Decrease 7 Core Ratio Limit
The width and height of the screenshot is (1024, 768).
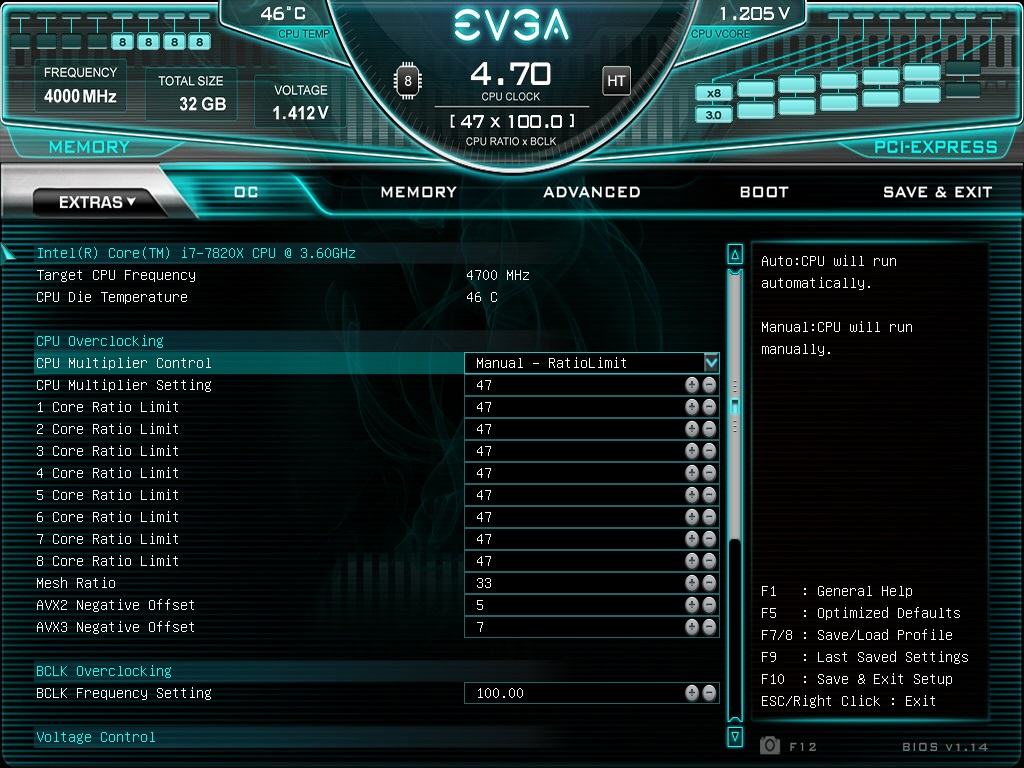(x=709, y=539)
